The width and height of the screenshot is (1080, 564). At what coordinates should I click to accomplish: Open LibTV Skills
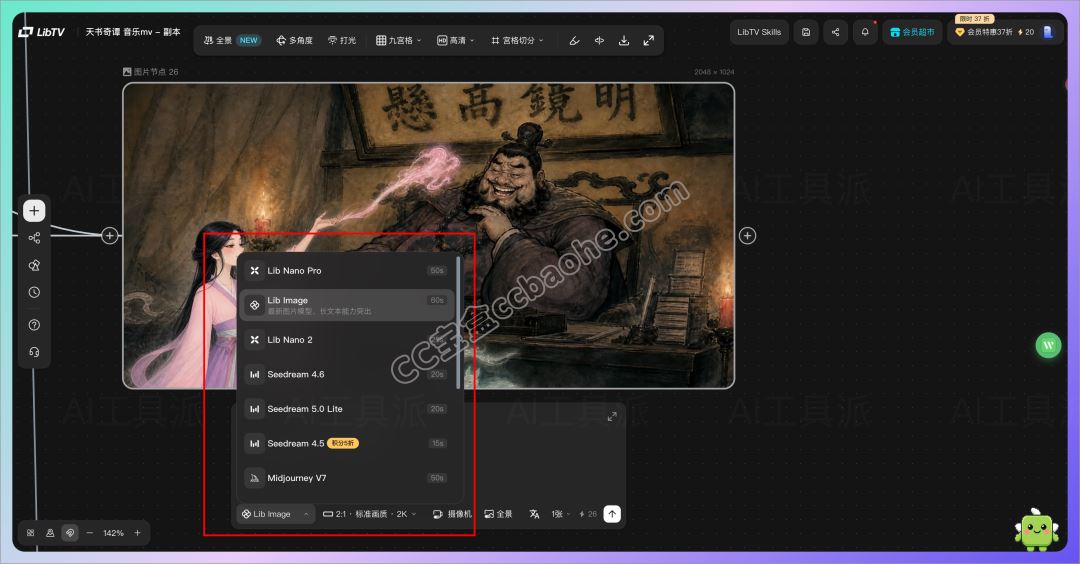click(x=759, y=32)
